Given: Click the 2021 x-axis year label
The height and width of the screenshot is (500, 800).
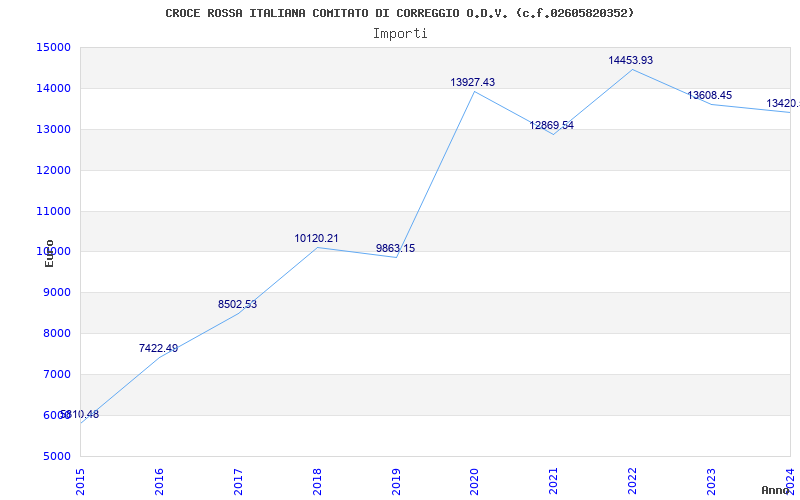Looking at the screenshot, I should pos(554,481).
